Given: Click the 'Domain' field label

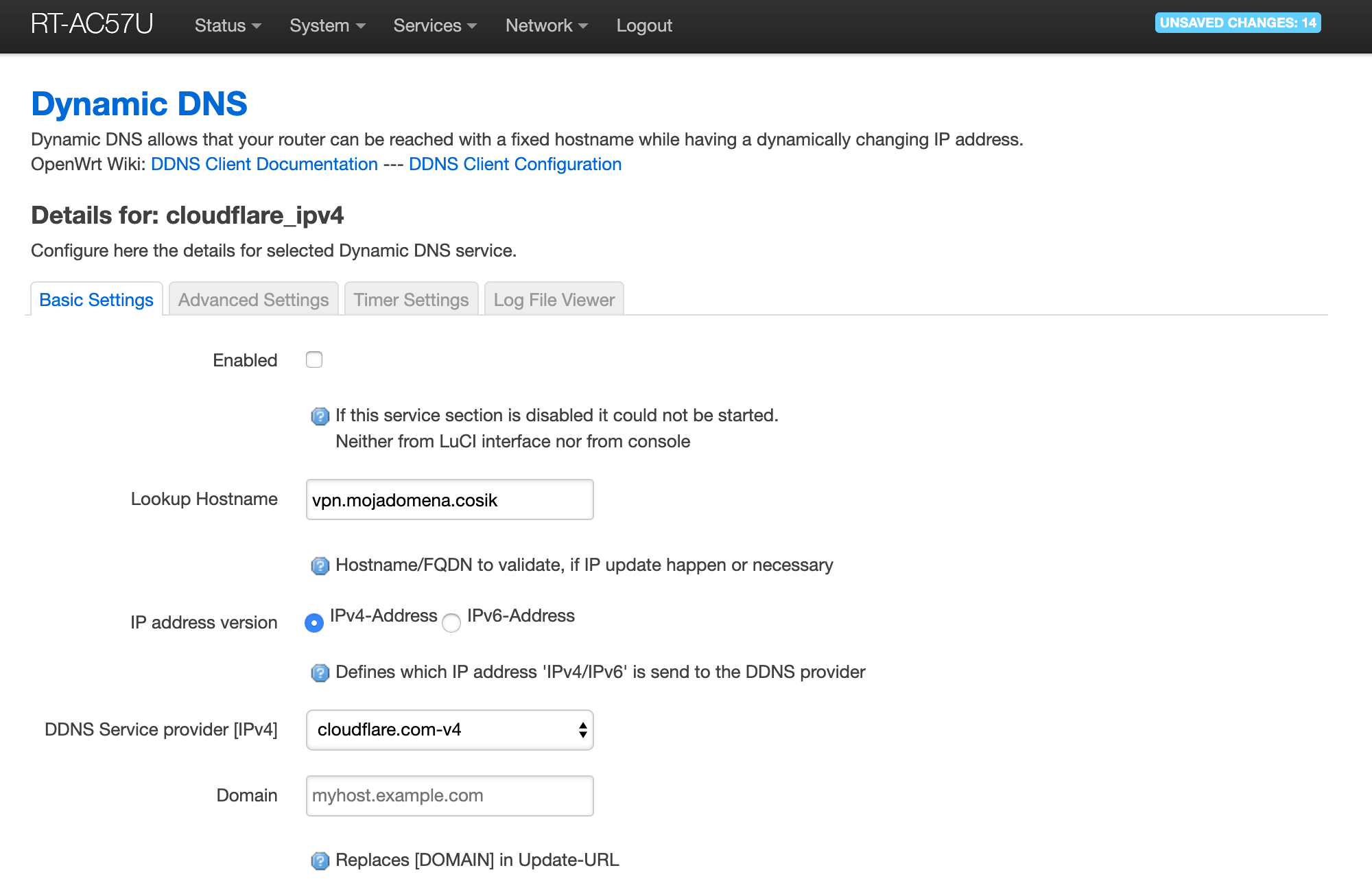Looking at the screenshot, I should point(247,795).
